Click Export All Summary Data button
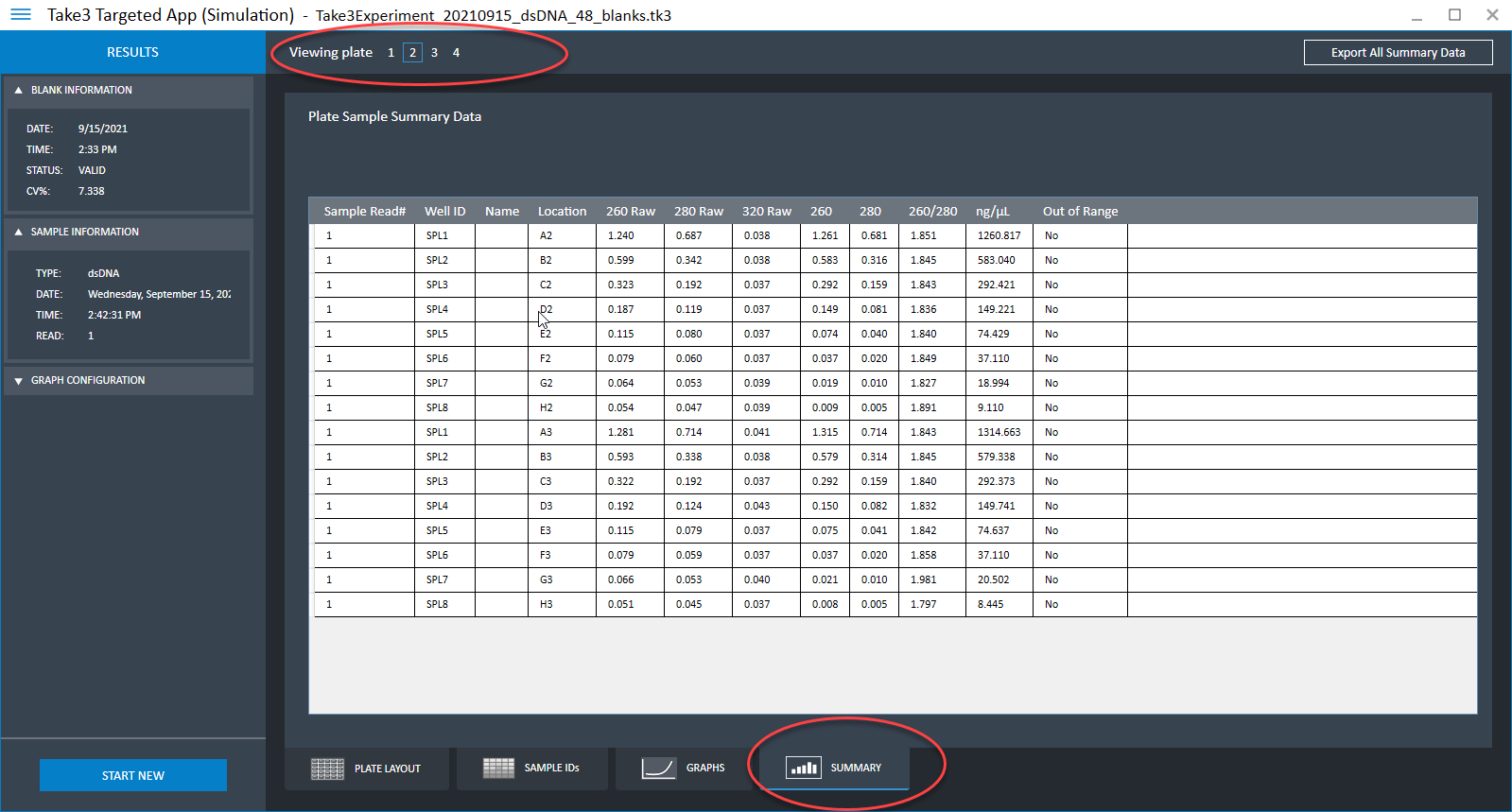The width and height of the screenshot is (1512, 812). pos(1398,53)
